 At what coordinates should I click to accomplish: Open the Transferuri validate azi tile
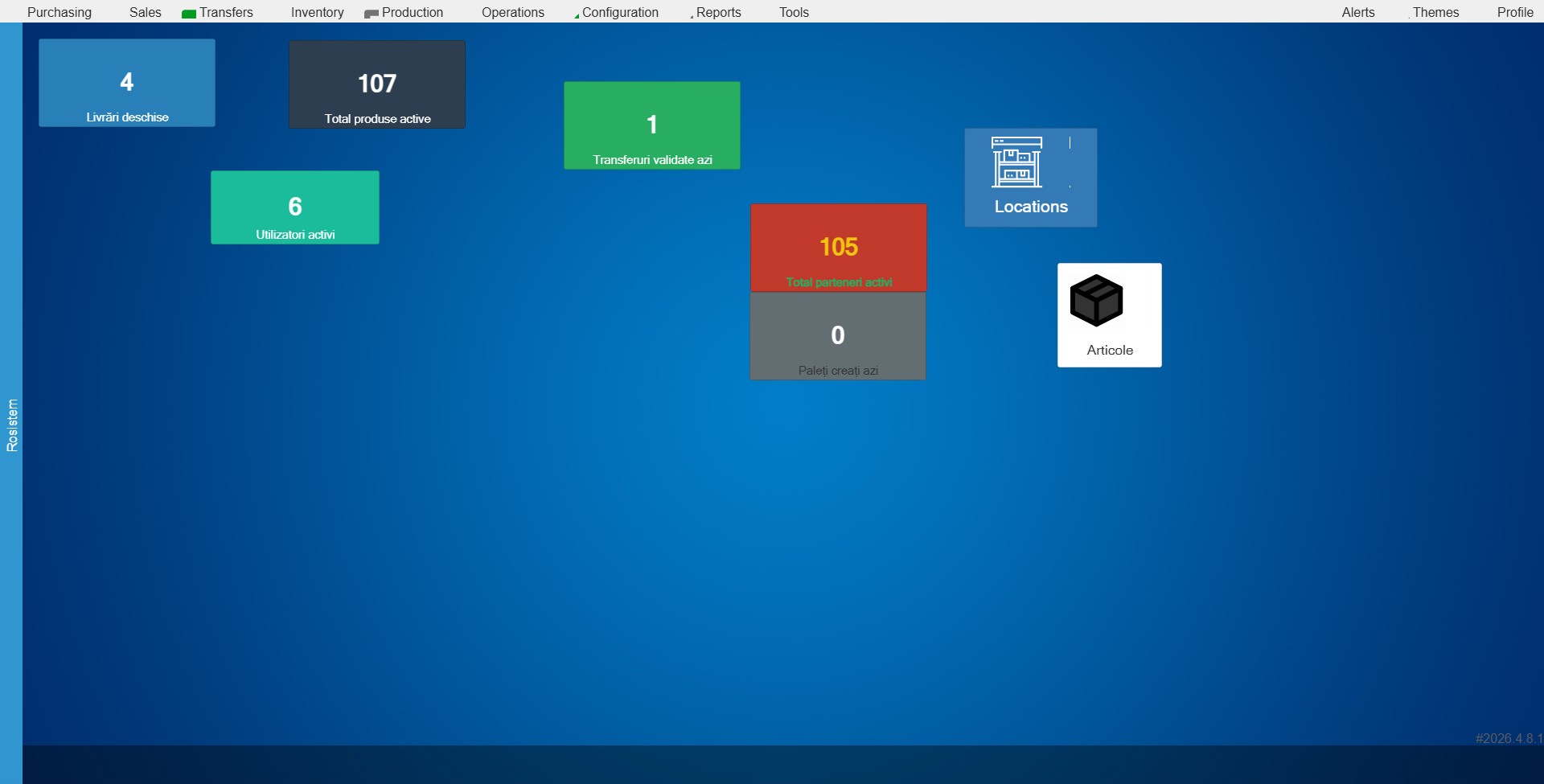click(x=652, y=125)
